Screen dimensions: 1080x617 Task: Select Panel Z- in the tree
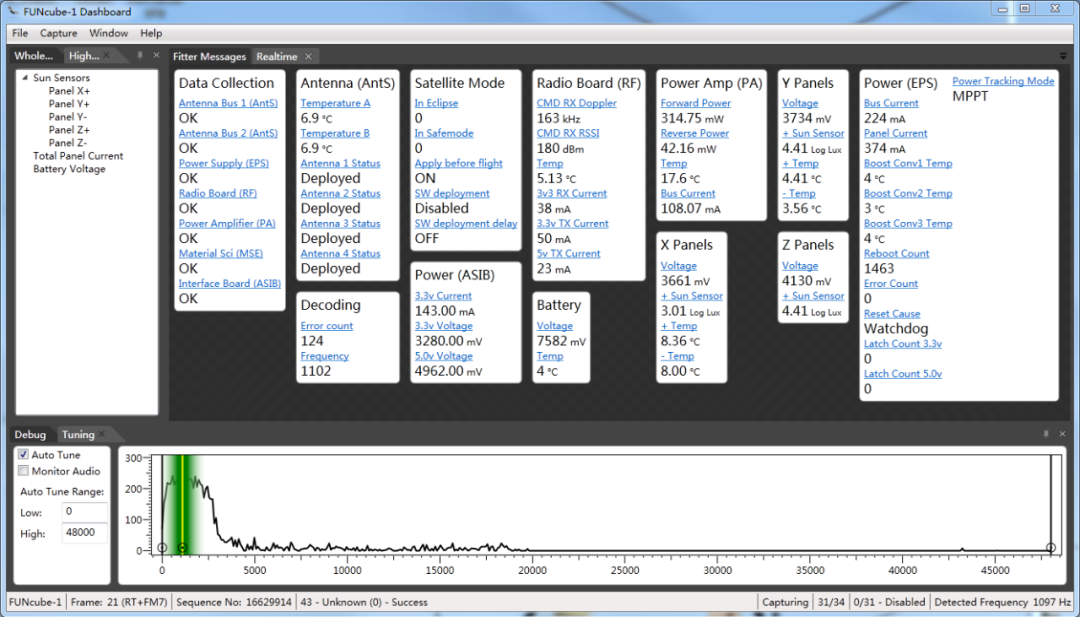[68, 143]
